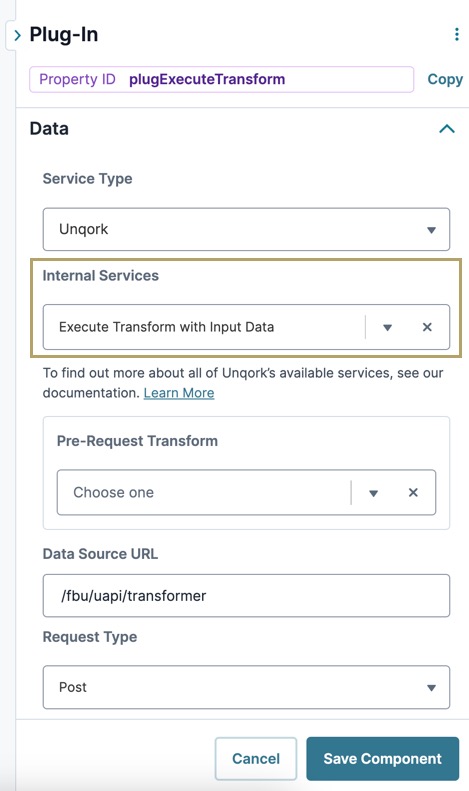Image resolution: width=469 pixels, height=791 pixels.
Task: Click the Service Type dropdown arrow
Action: click(431, 230)
